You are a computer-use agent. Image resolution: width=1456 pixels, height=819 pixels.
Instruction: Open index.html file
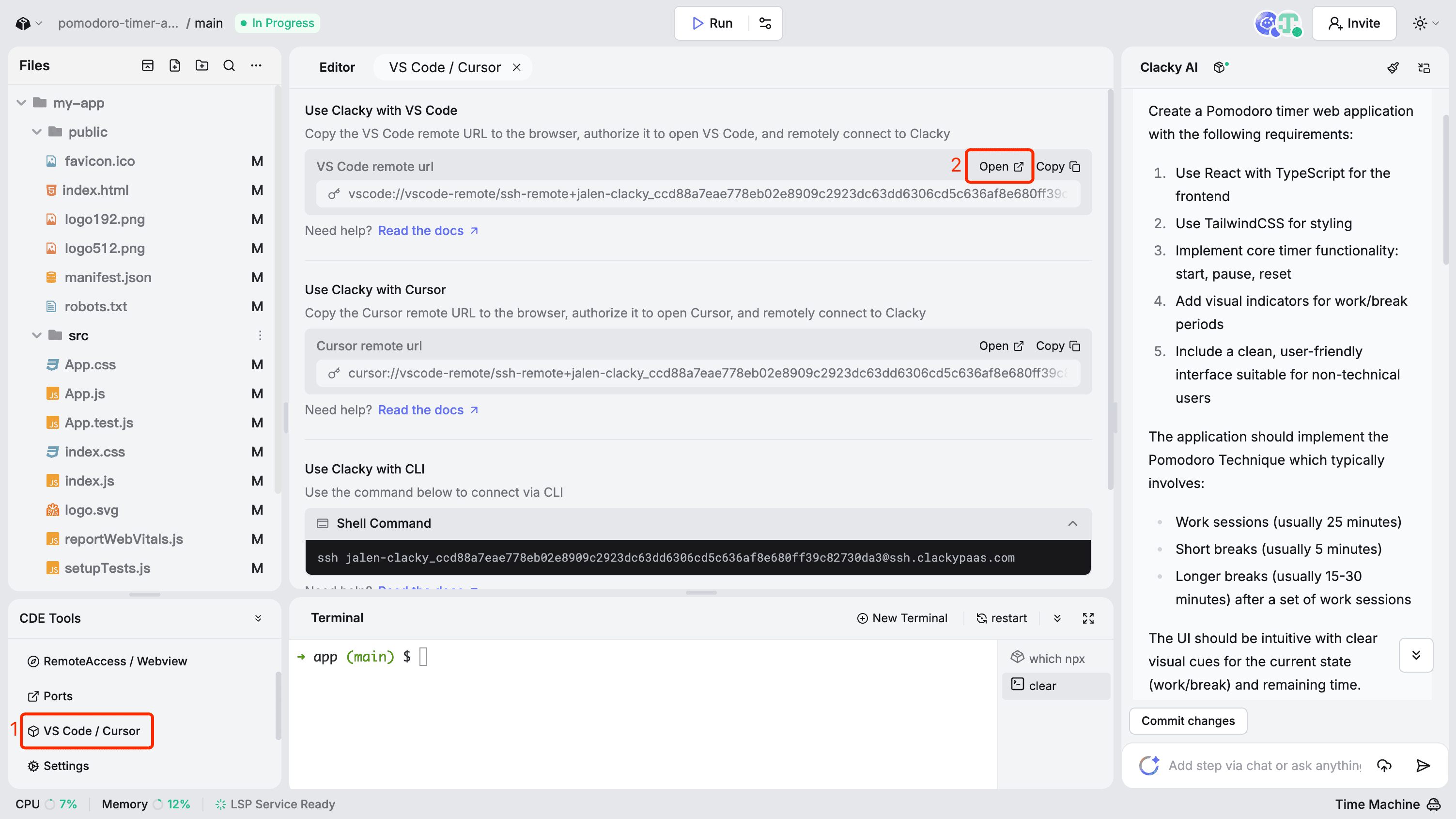[95, 190]
